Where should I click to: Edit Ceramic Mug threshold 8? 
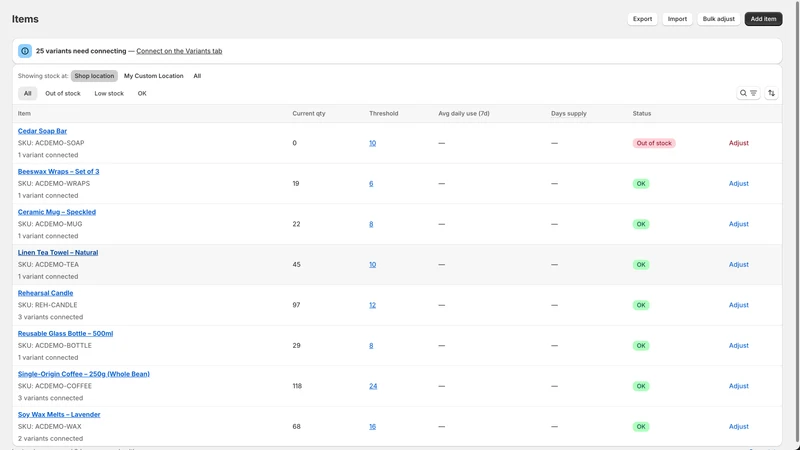pos(371,224)
